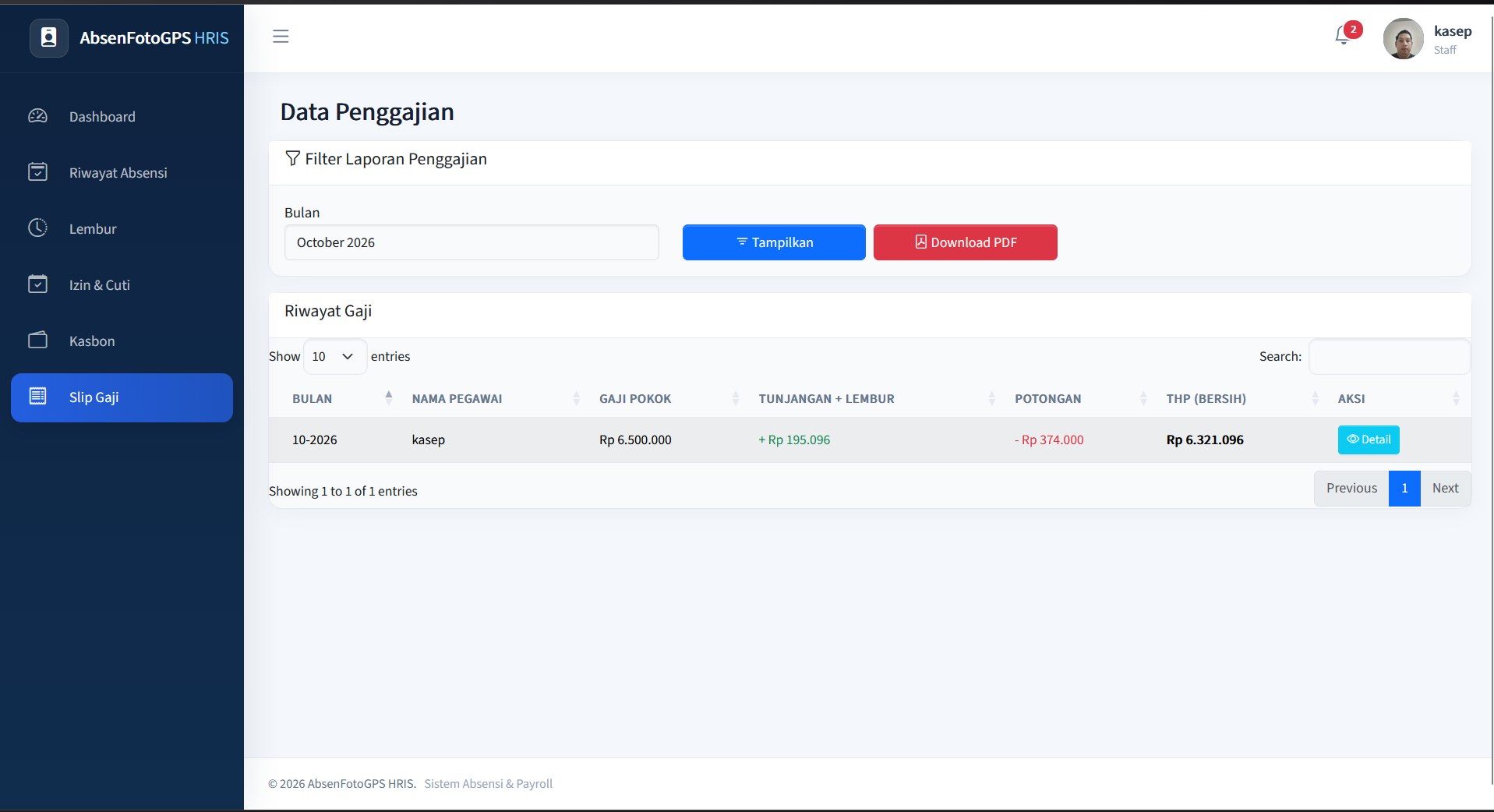The width and height of the screenshot is (1494, 812).
Task: Click the Riwayat Absensi calendar icon
Action: pos(37,172)
